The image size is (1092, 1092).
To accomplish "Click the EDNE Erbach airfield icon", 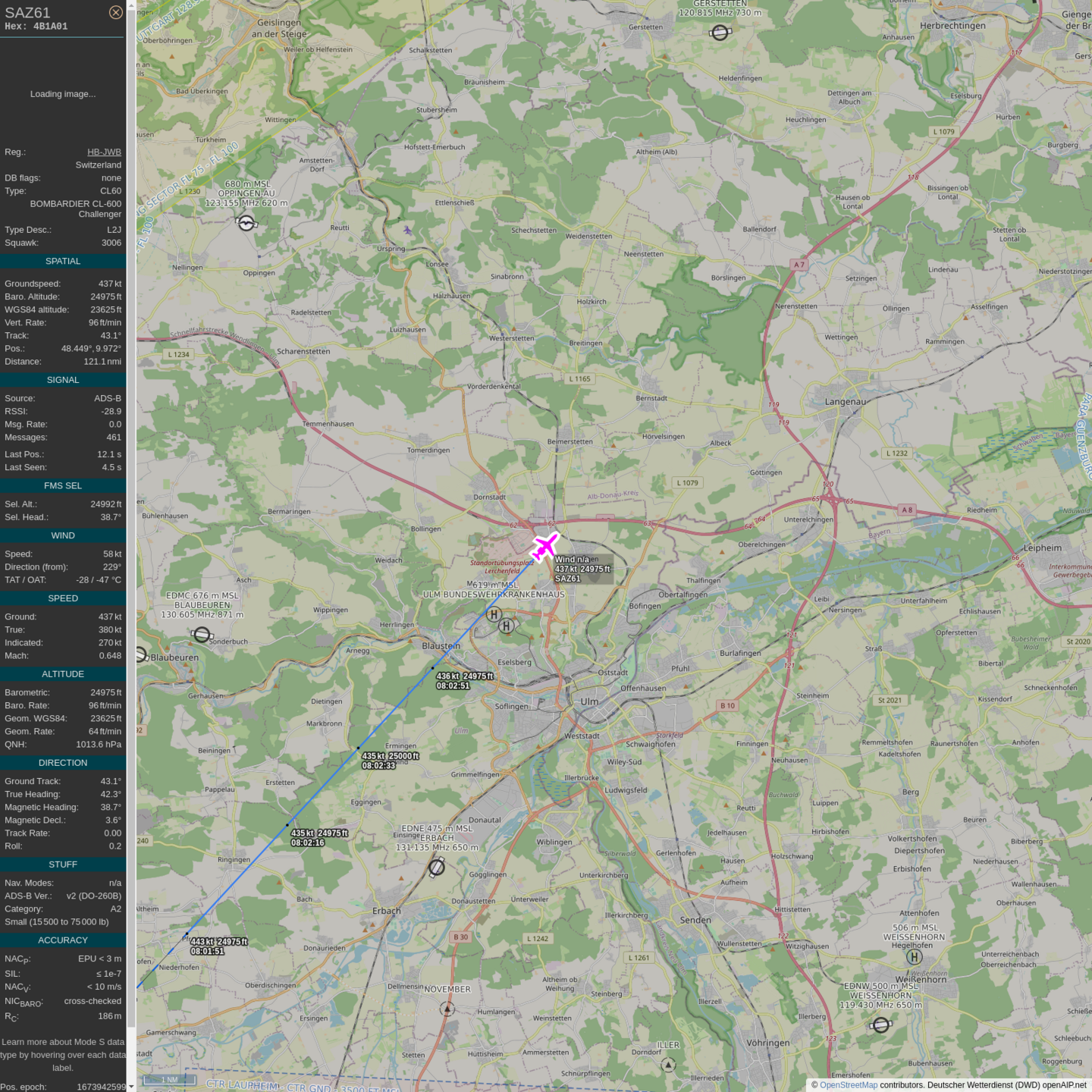I will (x=437, y=866).
